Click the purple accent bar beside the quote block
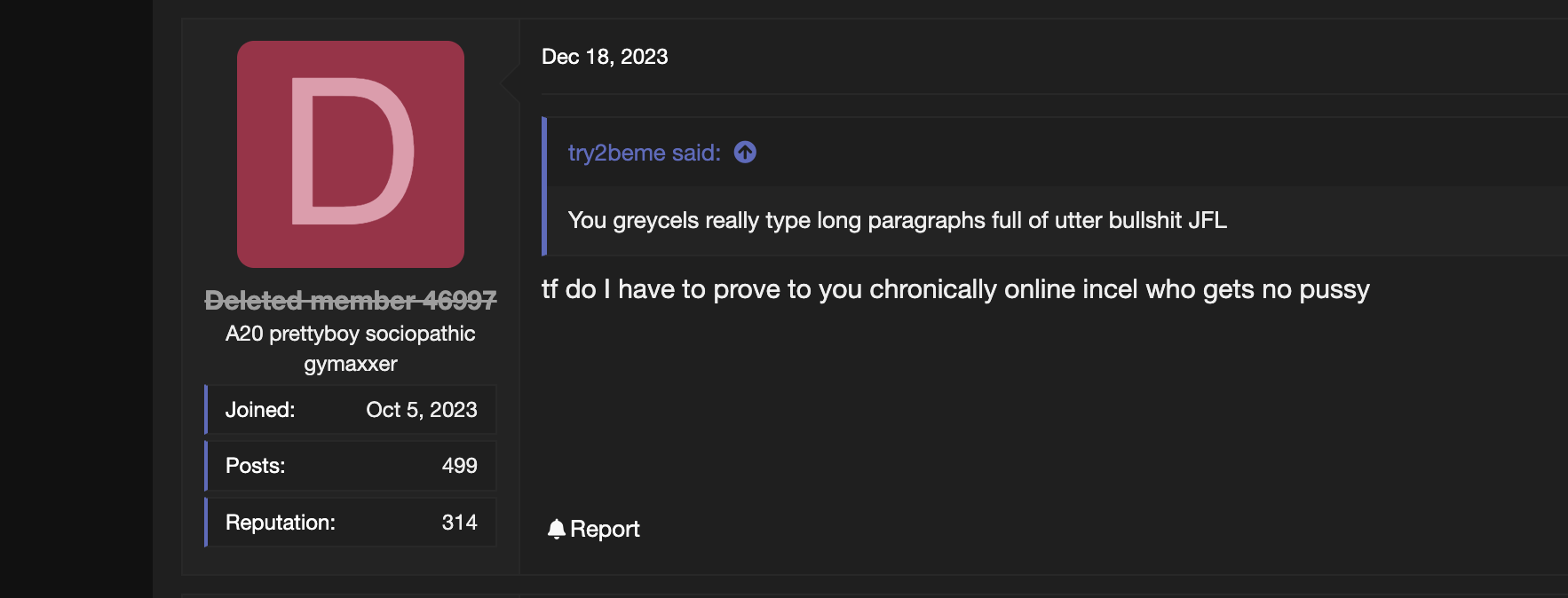Screen dimensions: 1568x598 point(544,186)
